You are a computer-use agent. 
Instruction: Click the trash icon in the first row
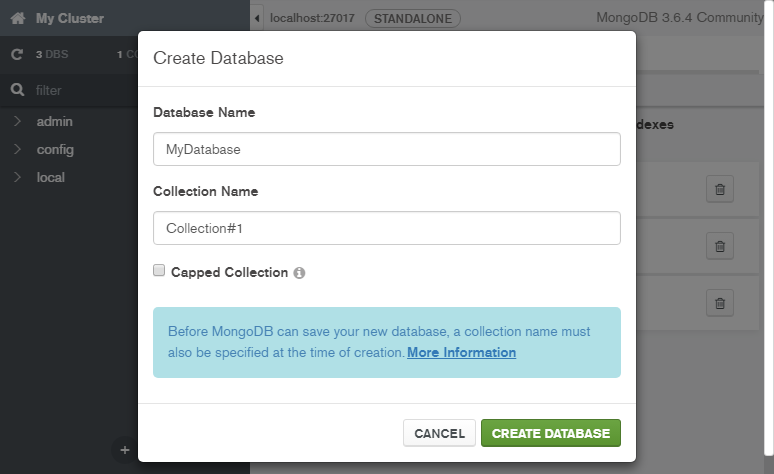tap(719, 189)
